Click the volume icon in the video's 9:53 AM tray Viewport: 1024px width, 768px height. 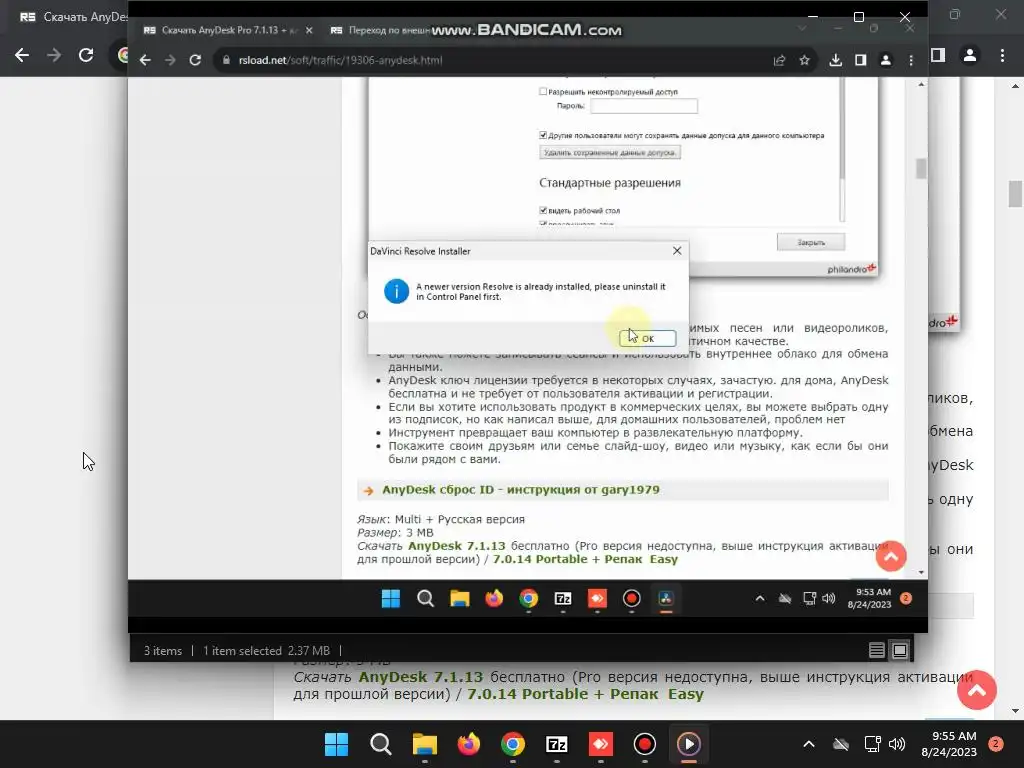pos(829,598)
